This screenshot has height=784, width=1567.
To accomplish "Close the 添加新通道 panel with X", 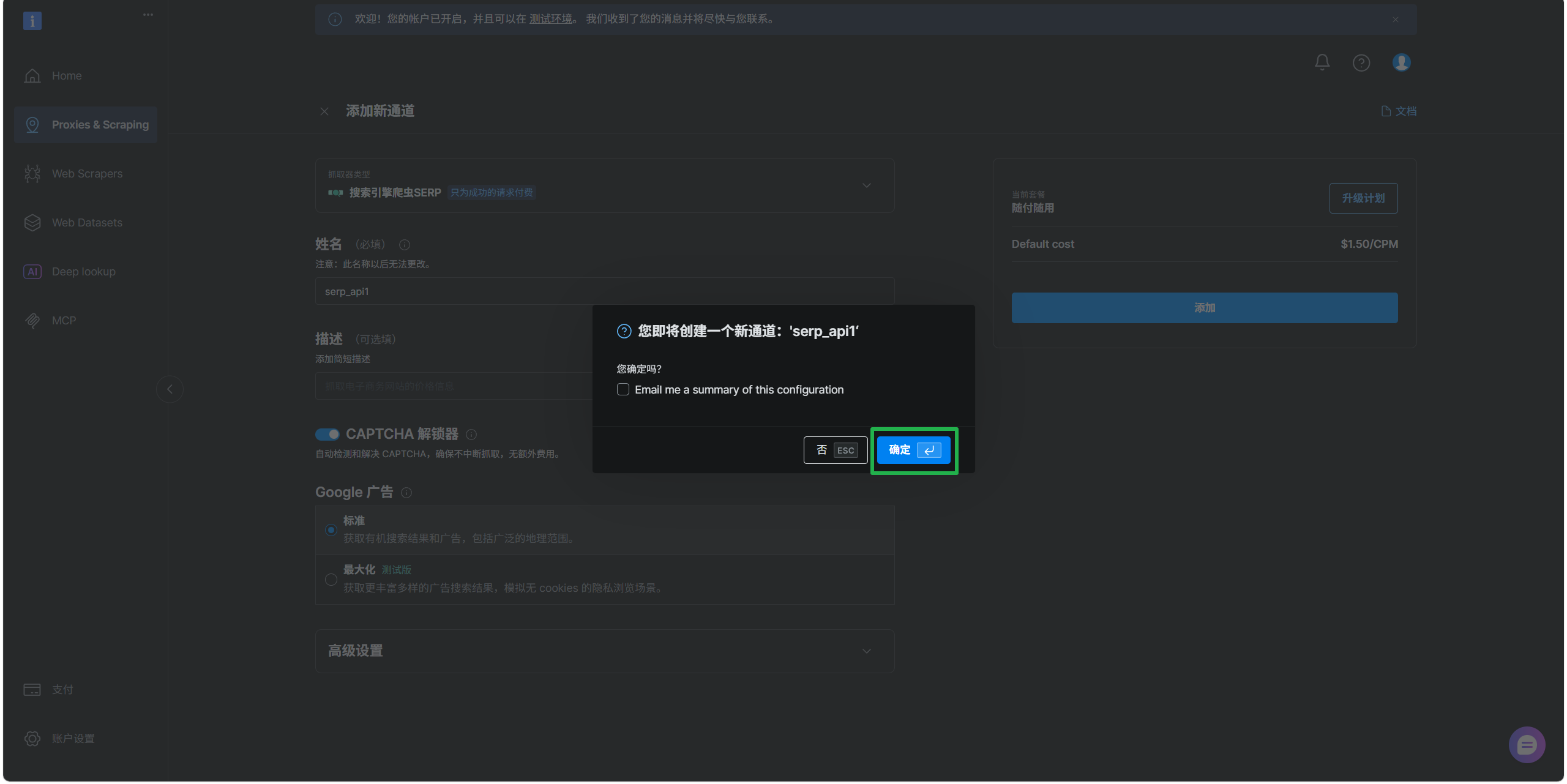I will point(324,111).
